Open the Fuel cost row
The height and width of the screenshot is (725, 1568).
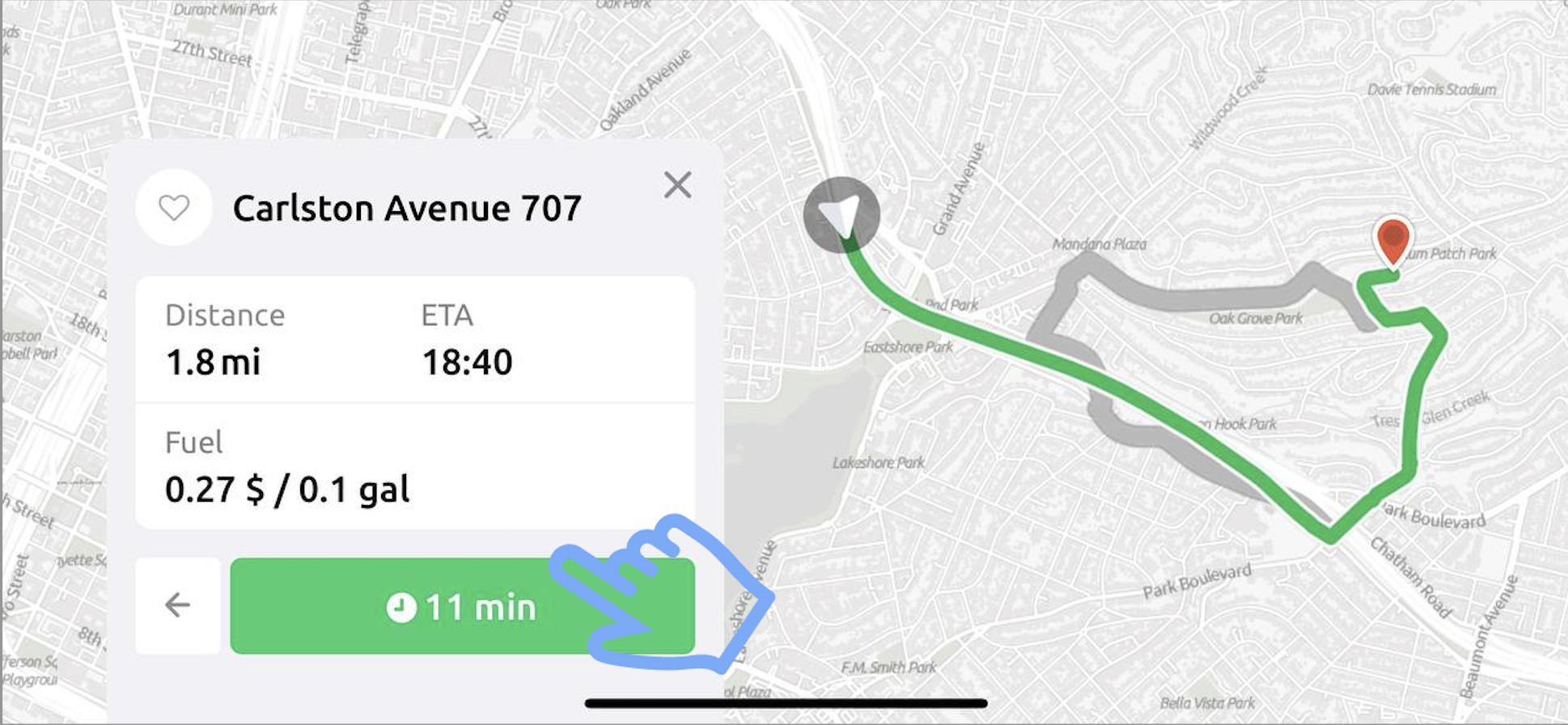[x=415, y=466]
